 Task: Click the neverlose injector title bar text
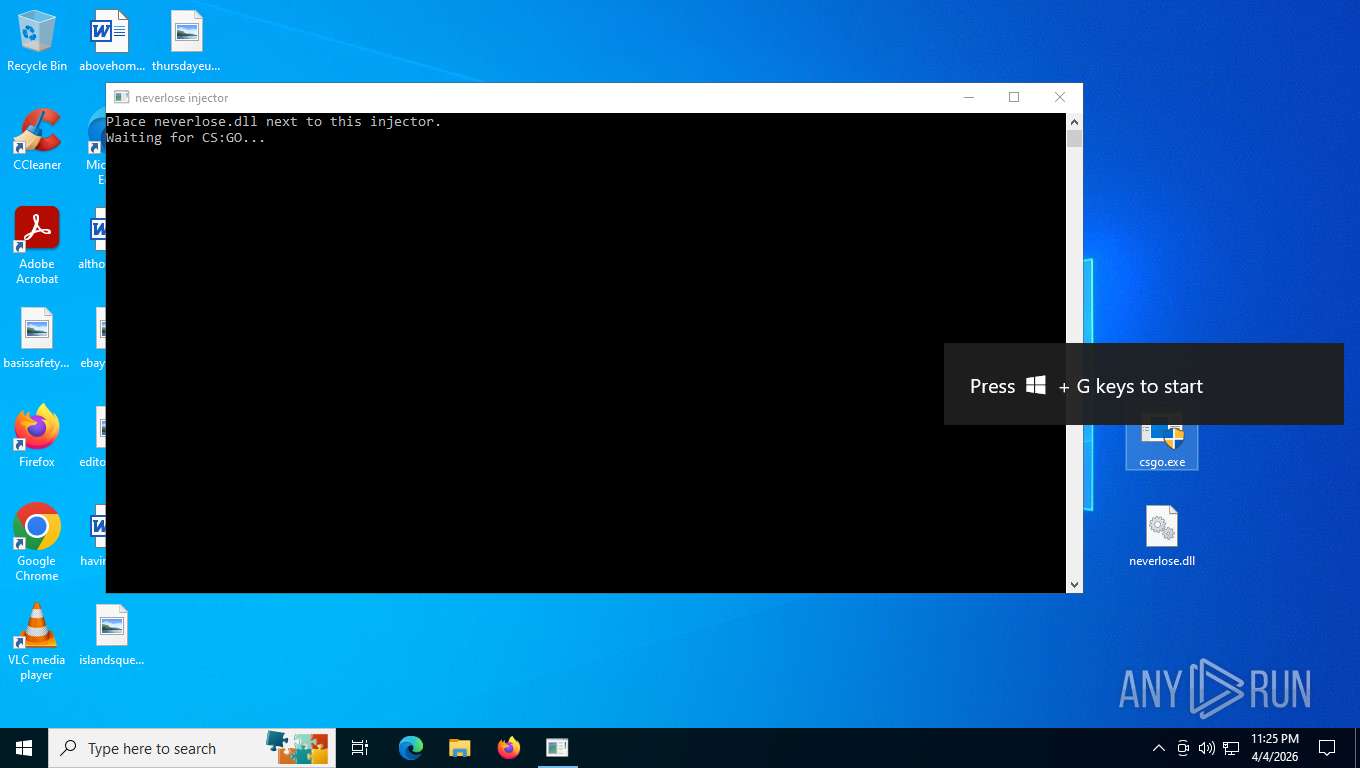[182, 98]
